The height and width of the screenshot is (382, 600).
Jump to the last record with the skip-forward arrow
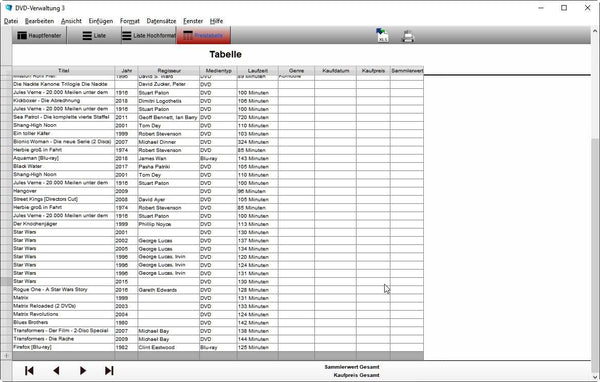tap(109, 371)
